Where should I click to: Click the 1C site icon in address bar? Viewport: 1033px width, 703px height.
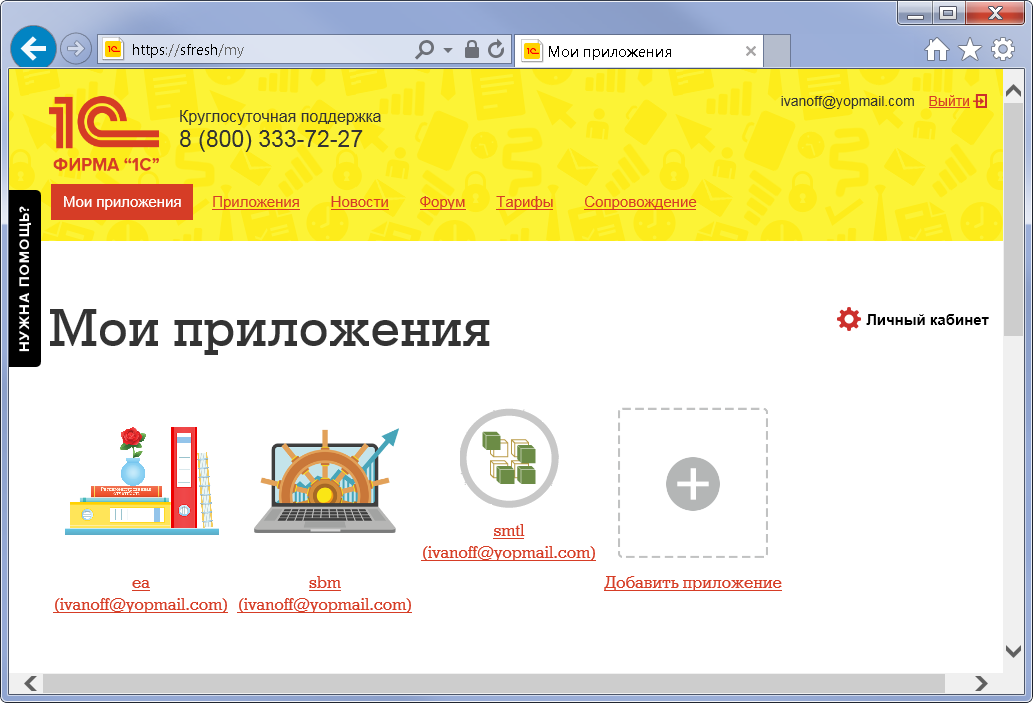(113, 49)
